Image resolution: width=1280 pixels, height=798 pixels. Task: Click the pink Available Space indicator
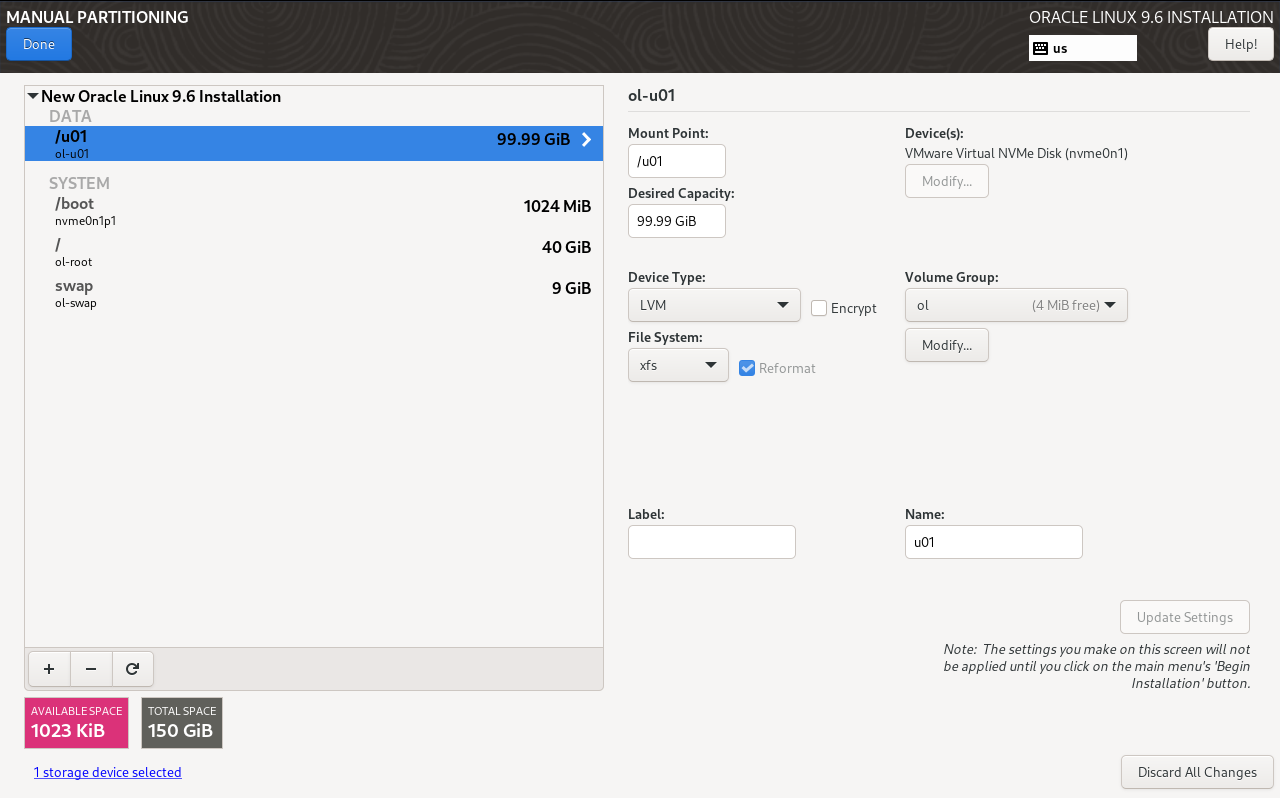[77, 723]
